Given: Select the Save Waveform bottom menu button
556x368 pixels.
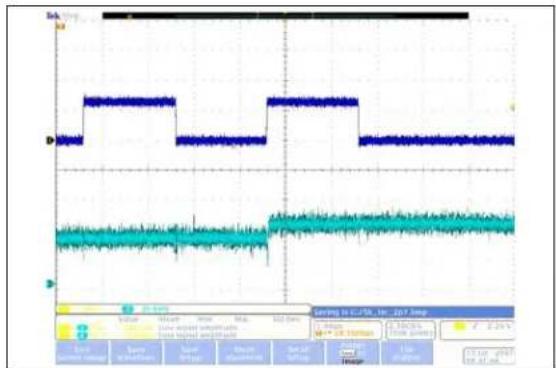Looking at the screenshot, I should pyautogui.click(x=136, y=352).
